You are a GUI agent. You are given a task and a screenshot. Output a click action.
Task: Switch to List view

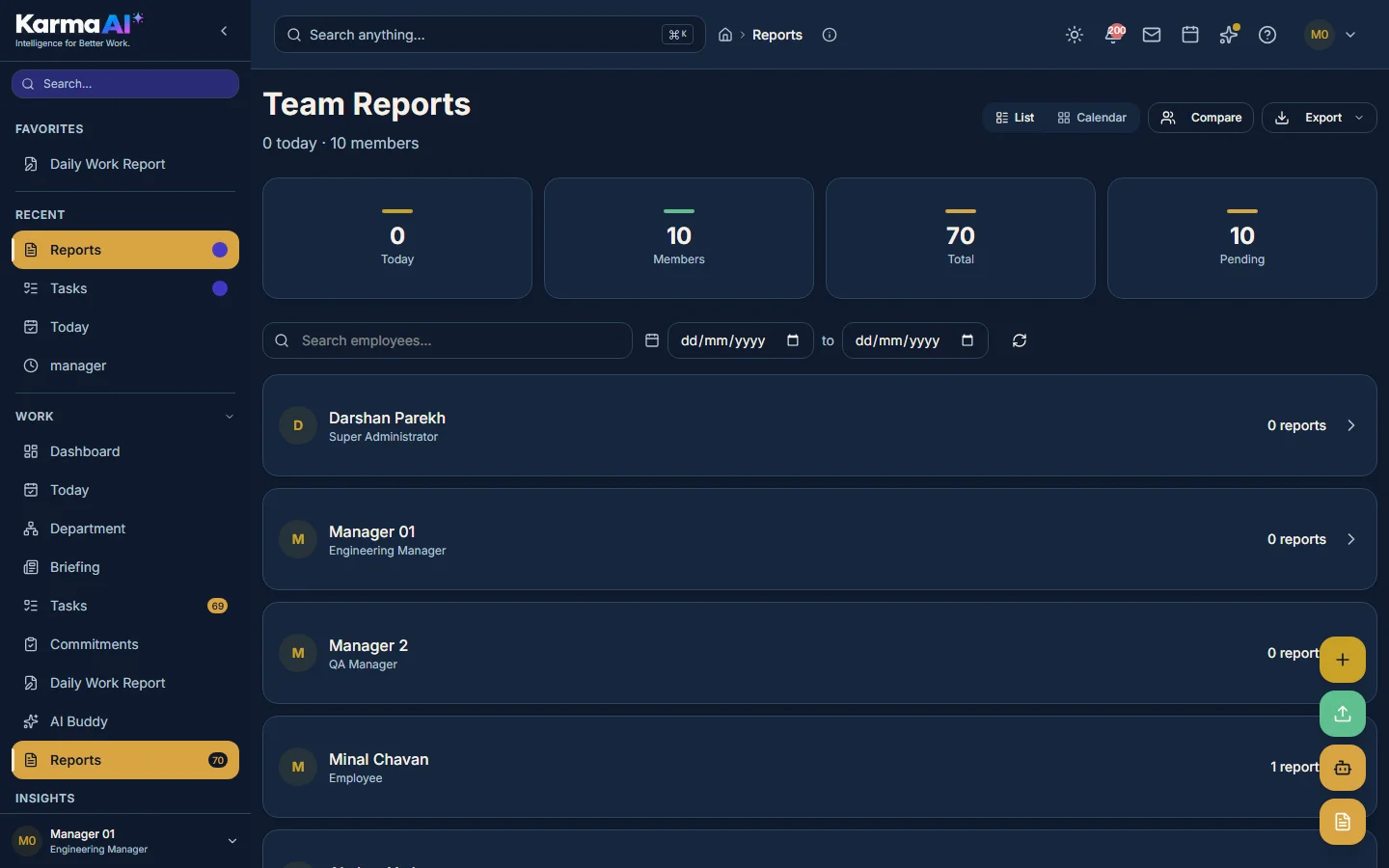1015,118
